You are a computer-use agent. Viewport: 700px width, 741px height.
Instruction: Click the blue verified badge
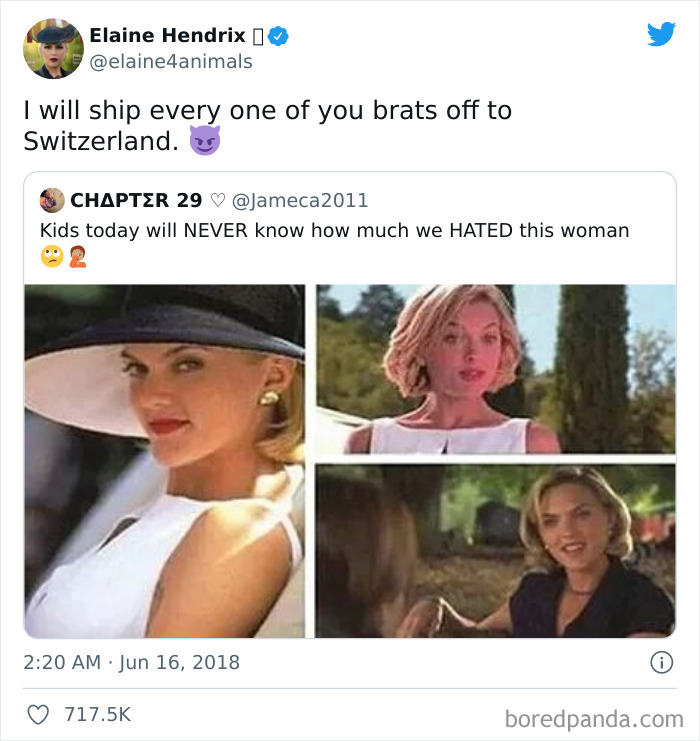tap(280, 36)
